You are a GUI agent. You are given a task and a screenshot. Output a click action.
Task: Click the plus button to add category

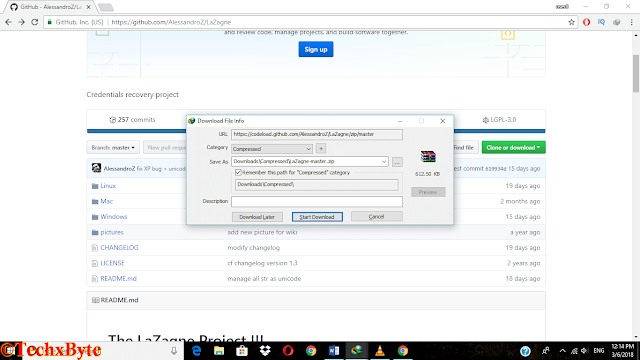click(x=321, y=149)
